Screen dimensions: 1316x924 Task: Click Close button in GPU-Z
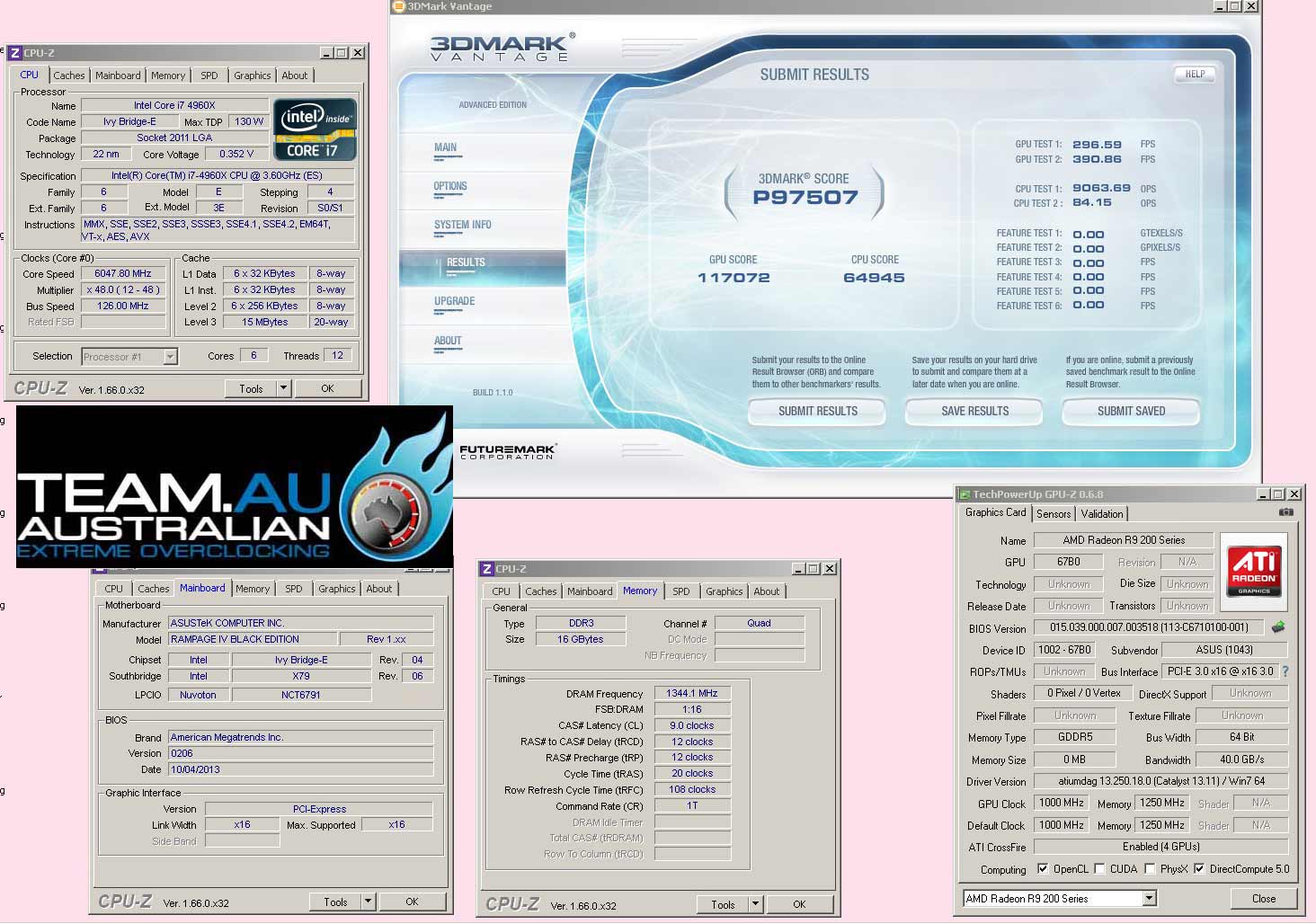(1264, 898)
